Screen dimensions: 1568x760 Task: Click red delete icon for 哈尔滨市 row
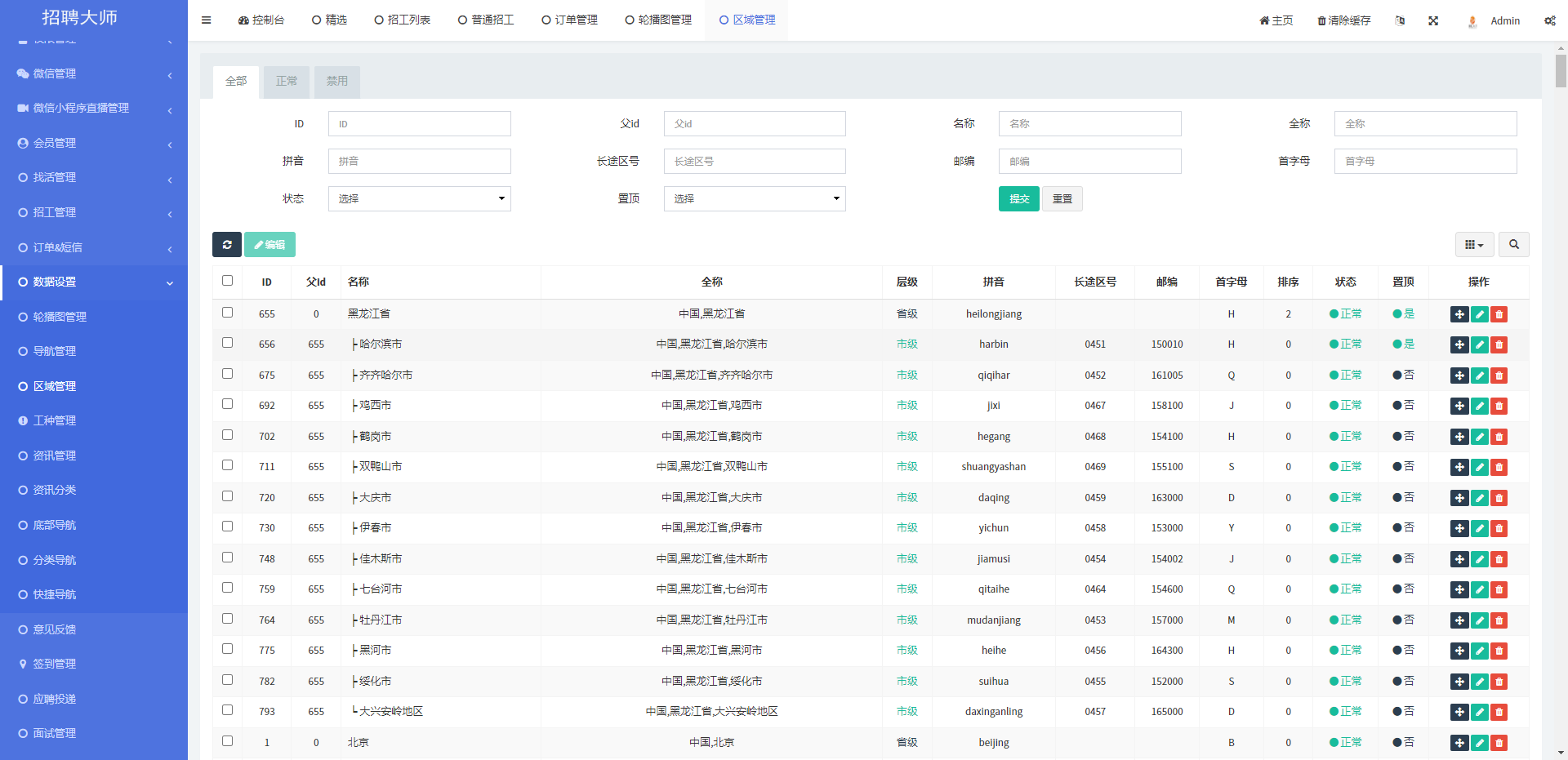point(1499,345)
